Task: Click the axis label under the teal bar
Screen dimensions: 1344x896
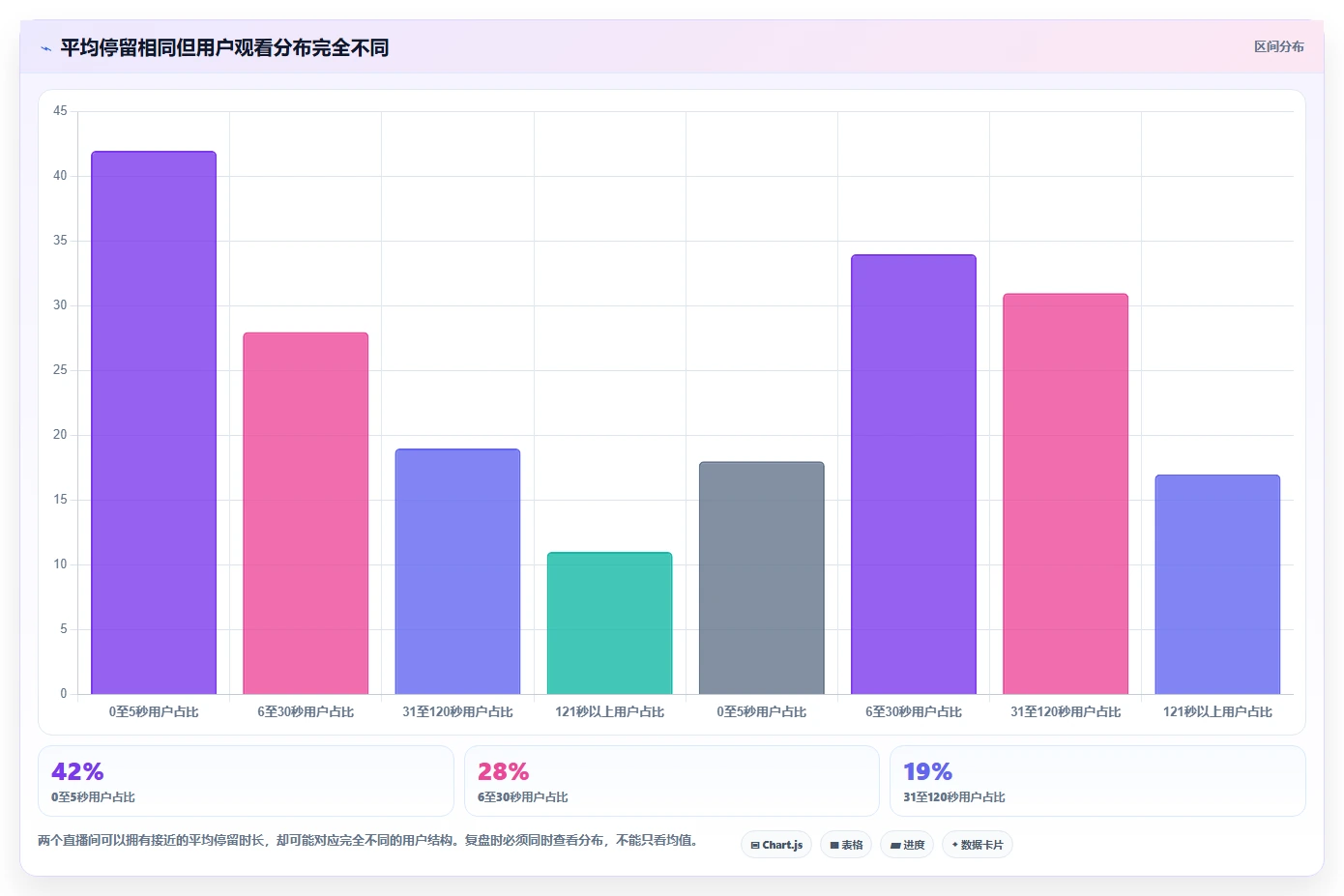Action: [x=609, y=712]
